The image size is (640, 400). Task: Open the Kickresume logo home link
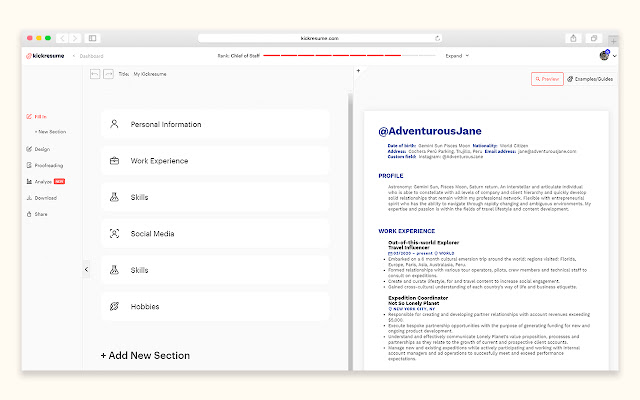pos(45,56)
